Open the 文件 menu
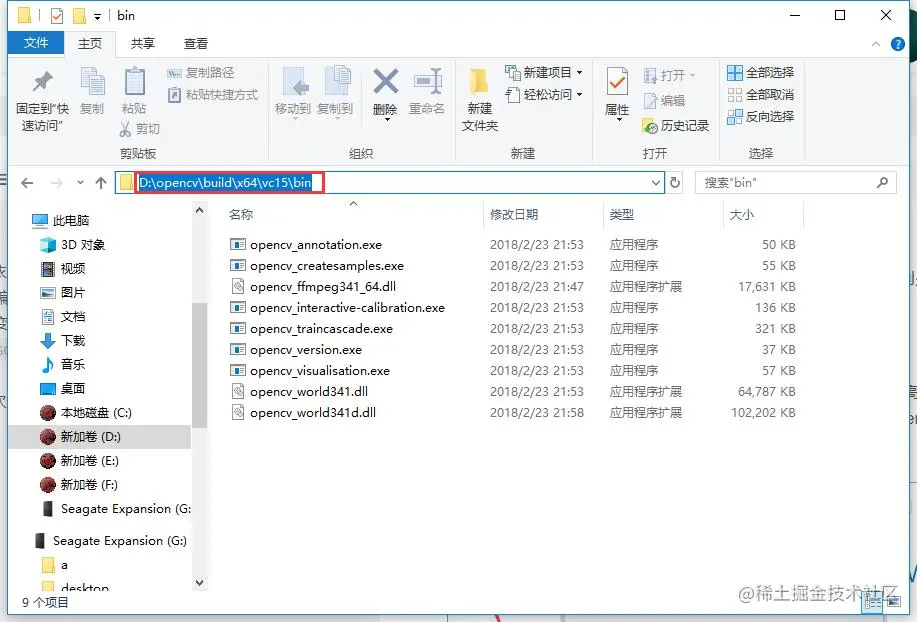This screenshot has height=622, width=917. [36, 44]
